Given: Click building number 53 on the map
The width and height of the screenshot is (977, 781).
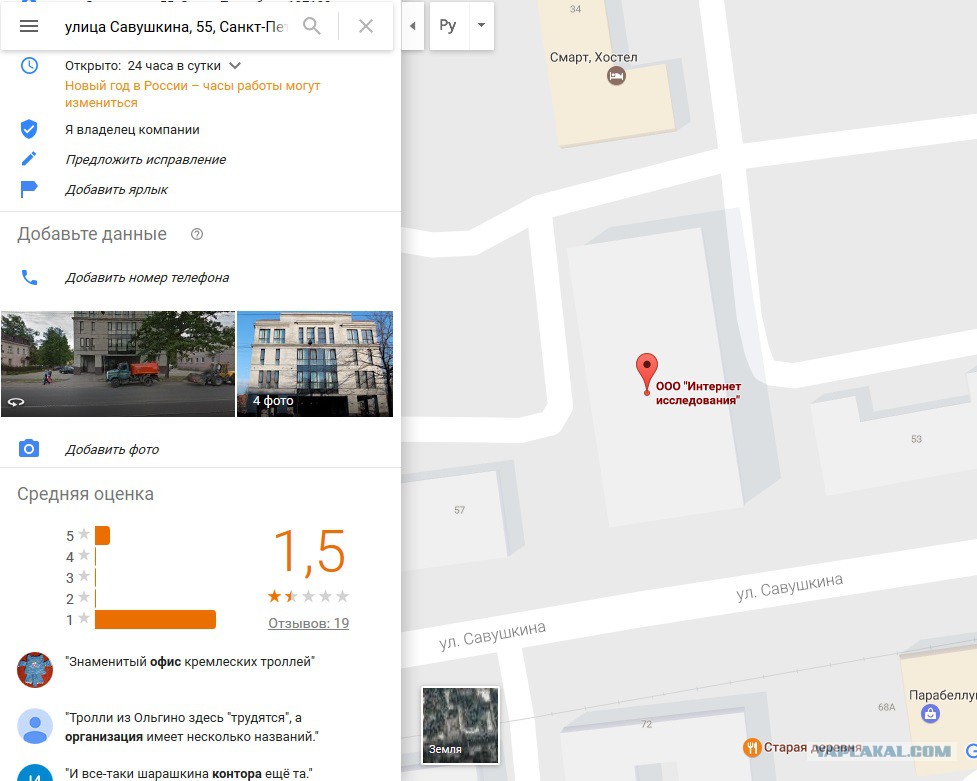Looking at the screenshot, I should [916, 439].
